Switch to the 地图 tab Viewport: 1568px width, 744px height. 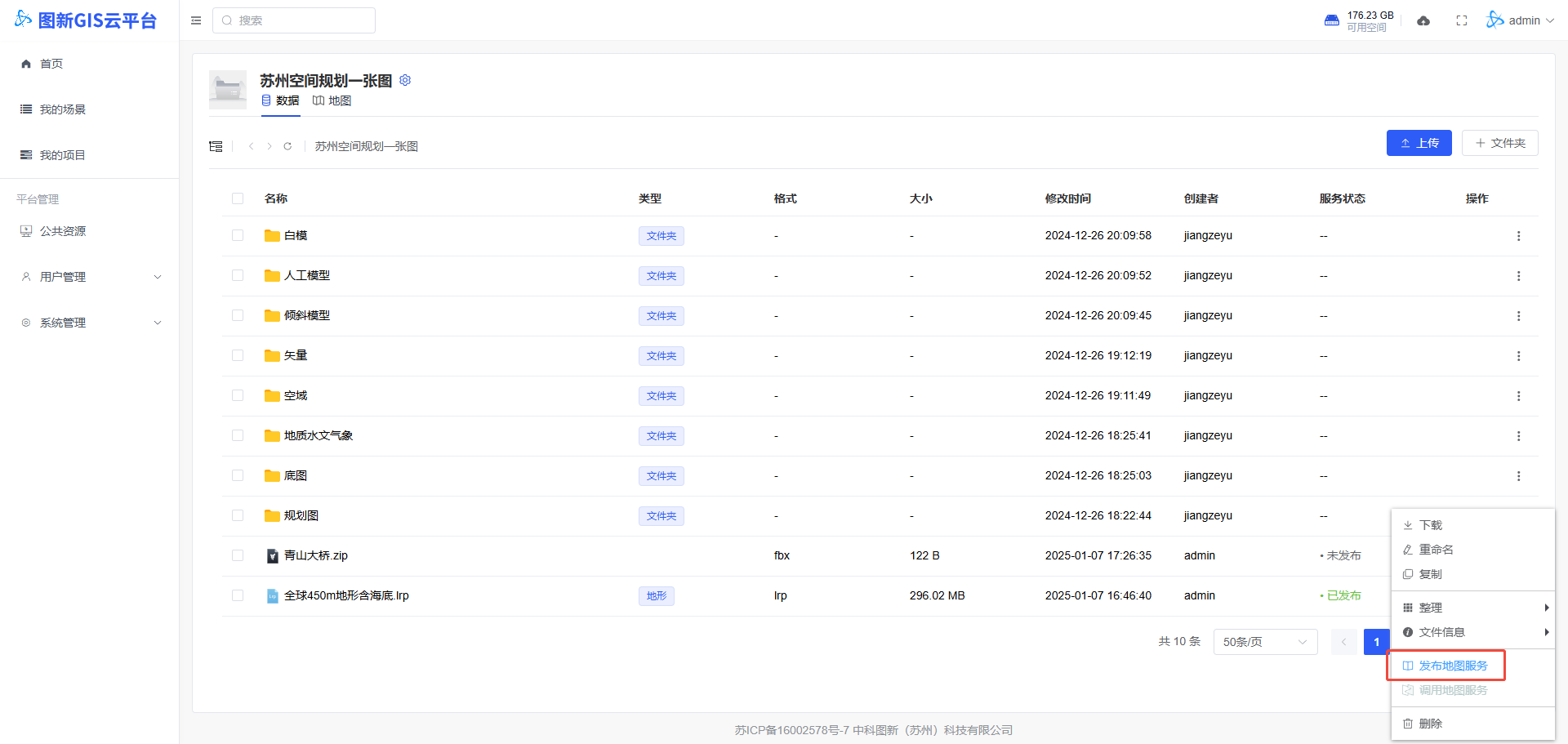[x=332, y=100]
